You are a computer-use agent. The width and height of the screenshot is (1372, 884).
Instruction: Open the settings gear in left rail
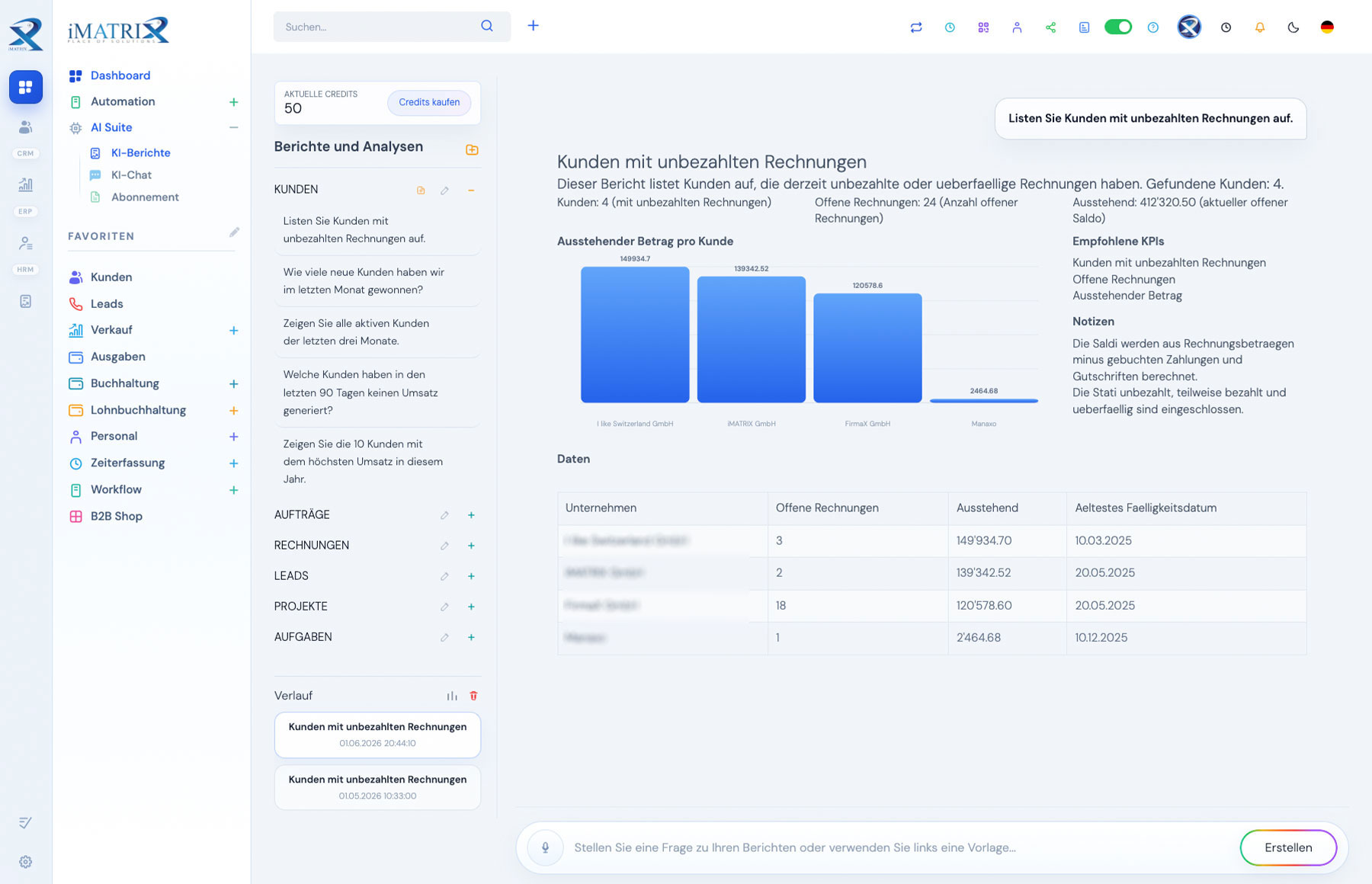[x=26, y=862]
